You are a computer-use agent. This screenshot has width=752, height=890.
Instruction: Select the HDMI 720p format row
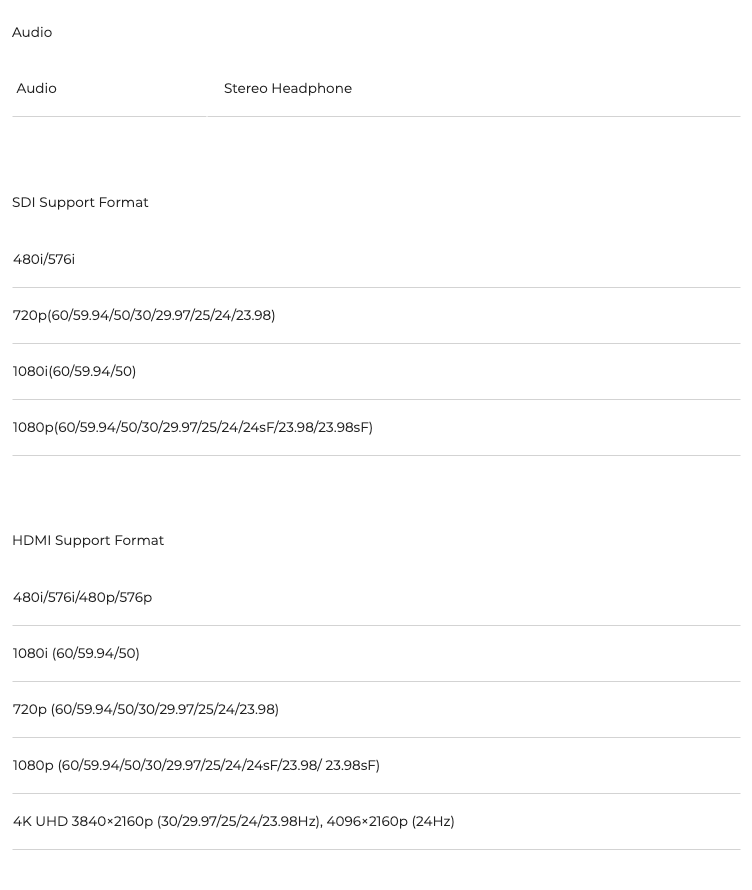click(376, 710)
